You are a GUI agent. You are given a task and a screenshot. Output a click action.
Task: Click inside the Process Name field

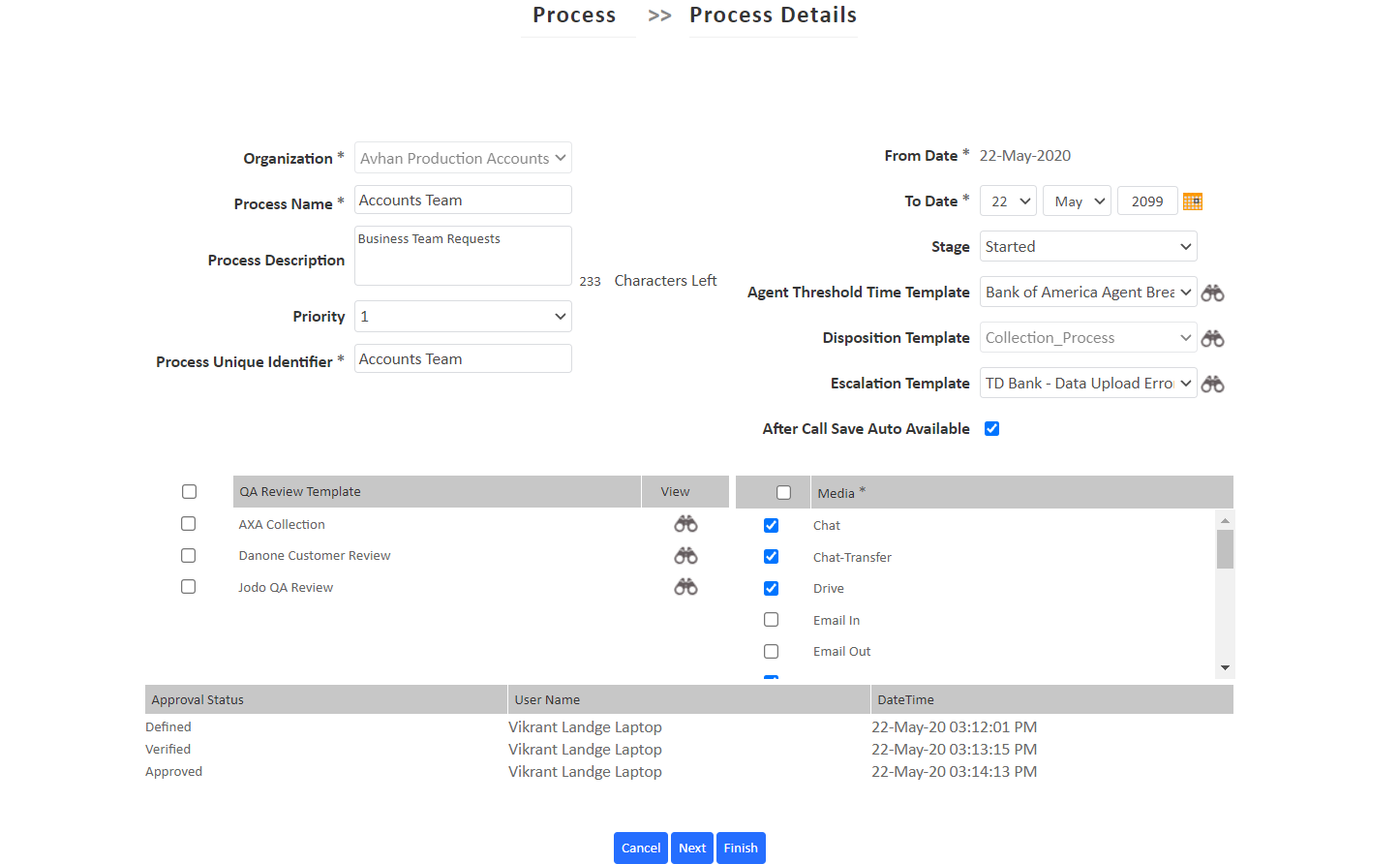[x=463, y=200]
